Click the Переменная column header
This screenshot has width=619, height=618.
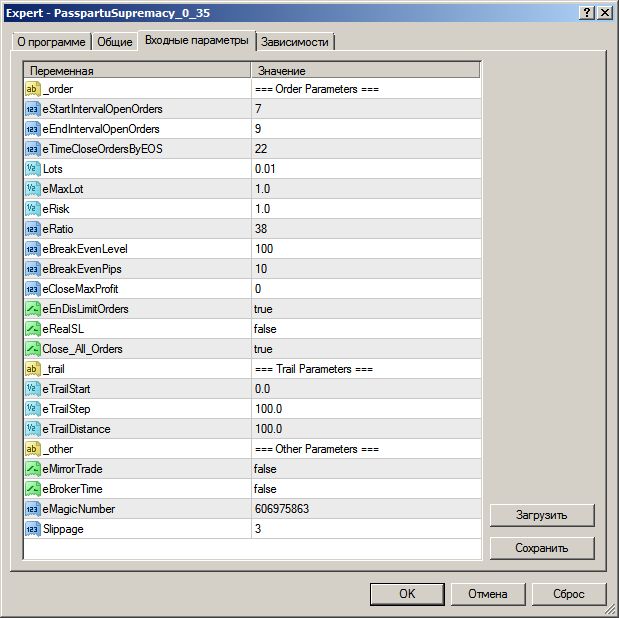pyautogui.click(x=137, y=71)
